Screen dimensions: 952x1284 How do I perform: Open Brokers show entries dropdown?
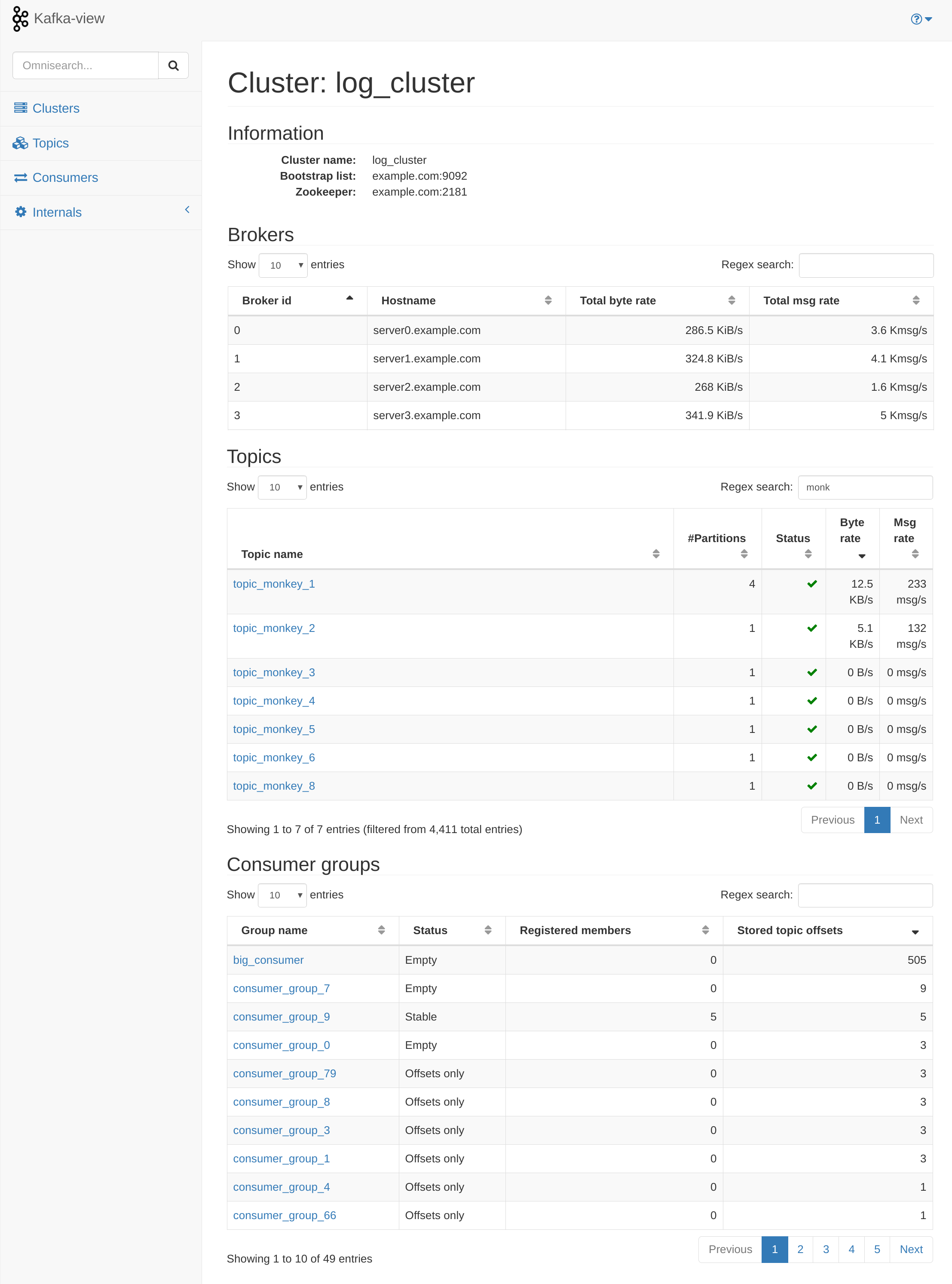283,265
